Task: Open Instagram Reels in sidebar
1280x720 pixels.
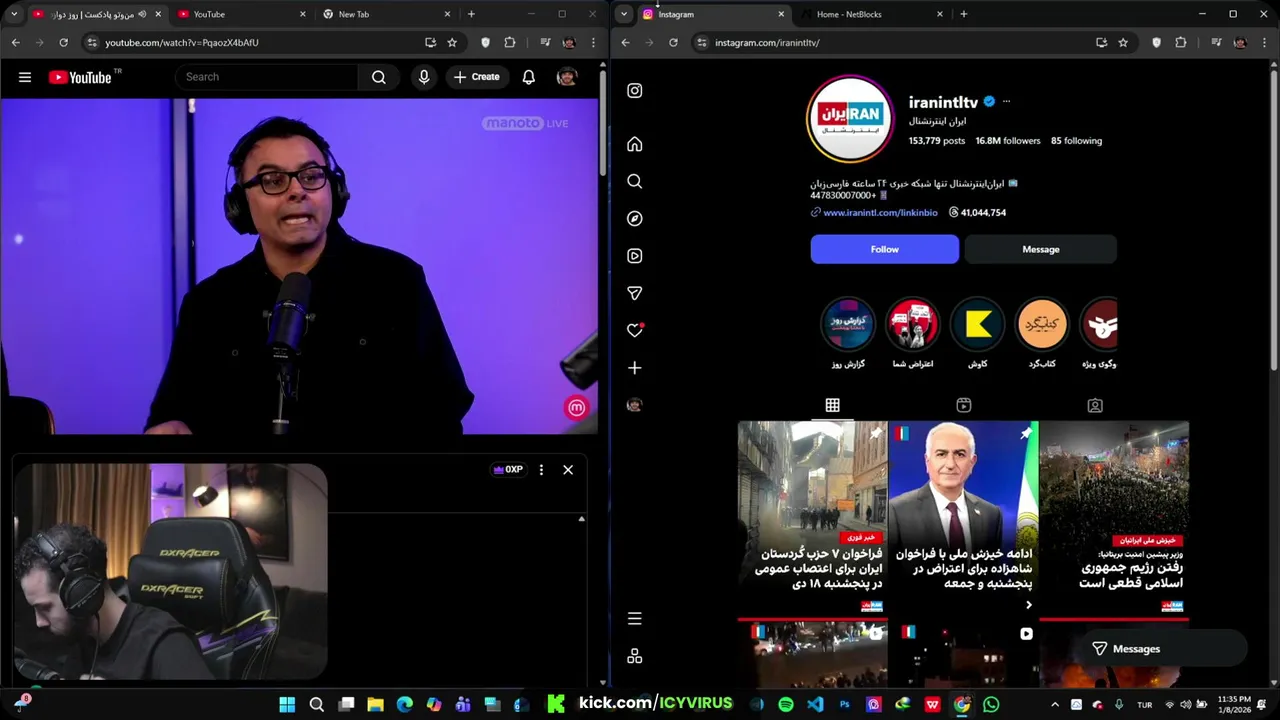Action: [x=634, y=256]
